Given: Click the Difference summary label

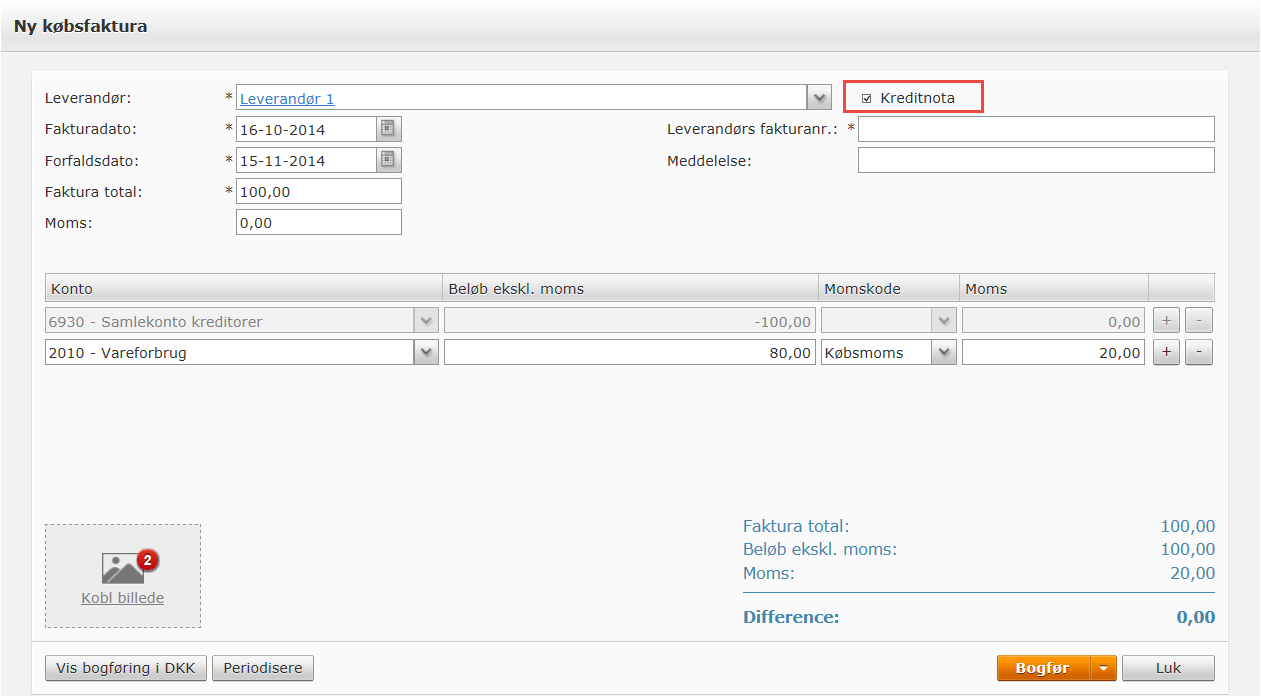Looking at the screenshot, I should 791,617.
